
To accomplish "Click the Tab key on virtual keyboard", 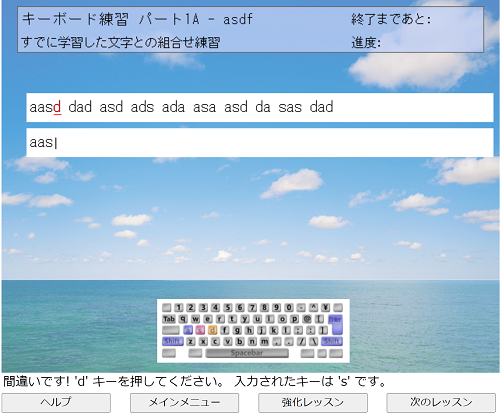I will point(169,319).
